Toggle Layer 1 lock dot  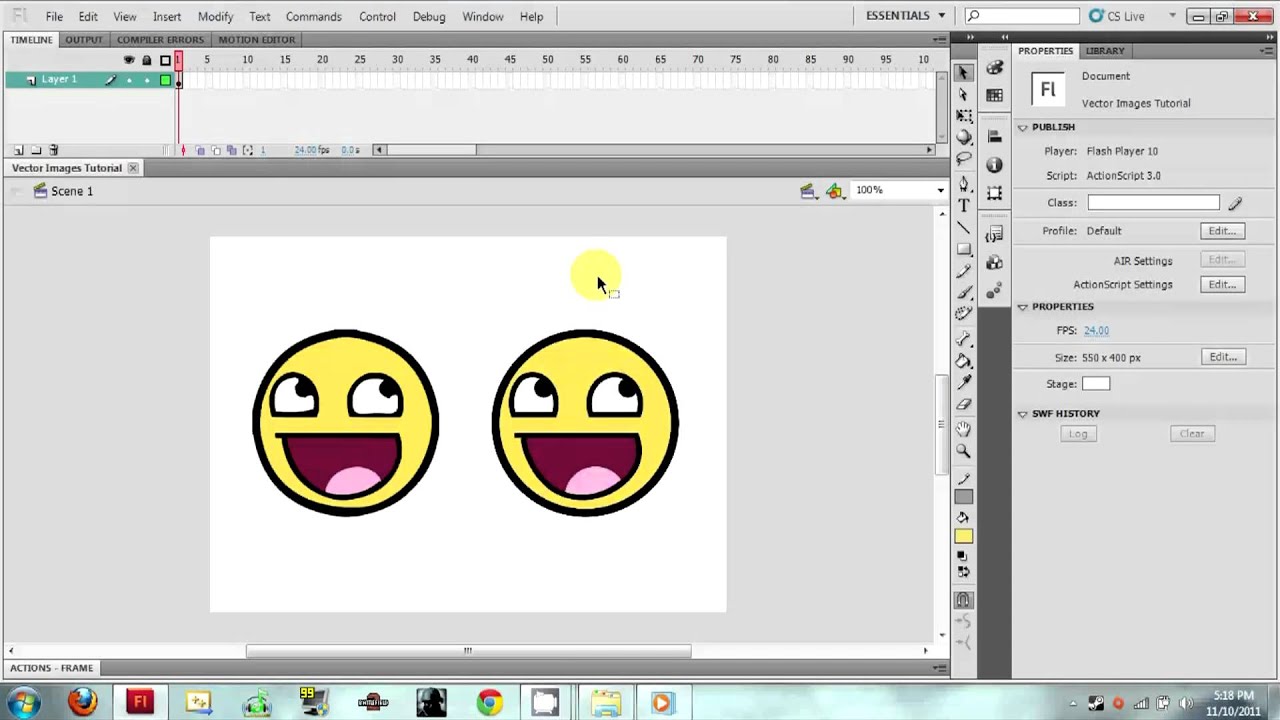point(146,80)
